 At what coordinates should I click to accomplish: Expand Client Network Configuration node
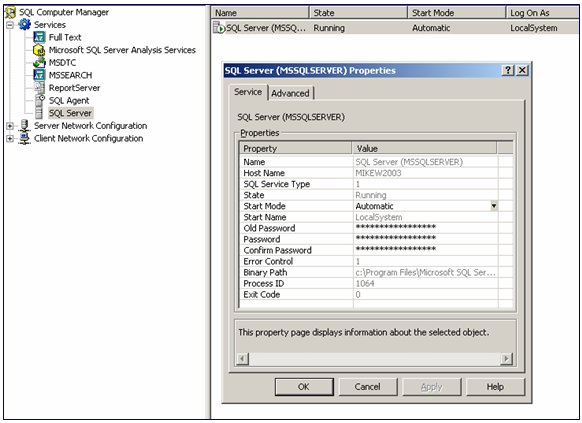coord(10,139)
